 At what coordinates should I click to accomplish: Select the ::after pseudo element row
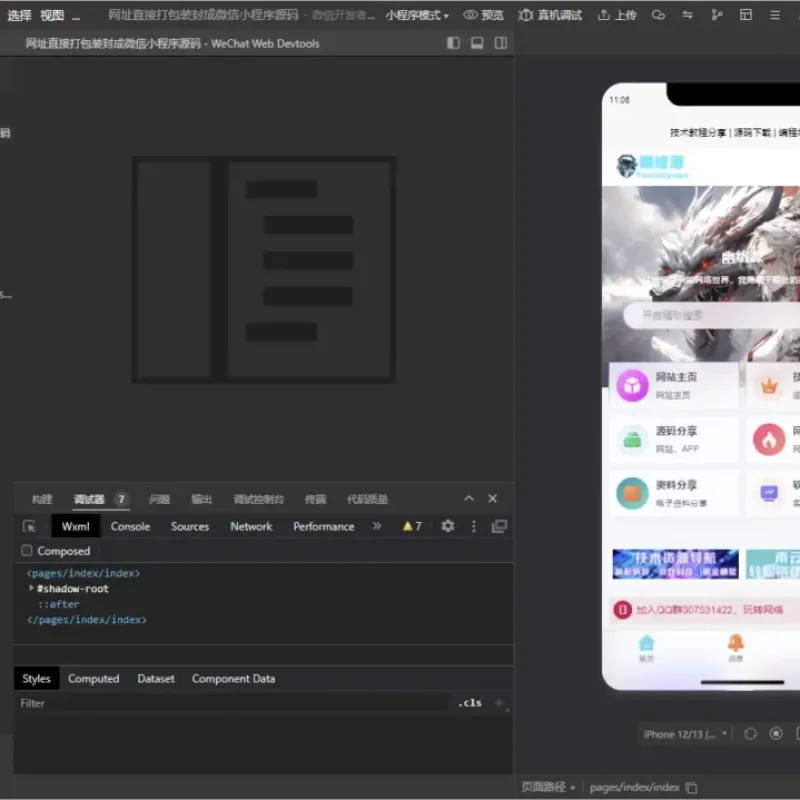59,604
